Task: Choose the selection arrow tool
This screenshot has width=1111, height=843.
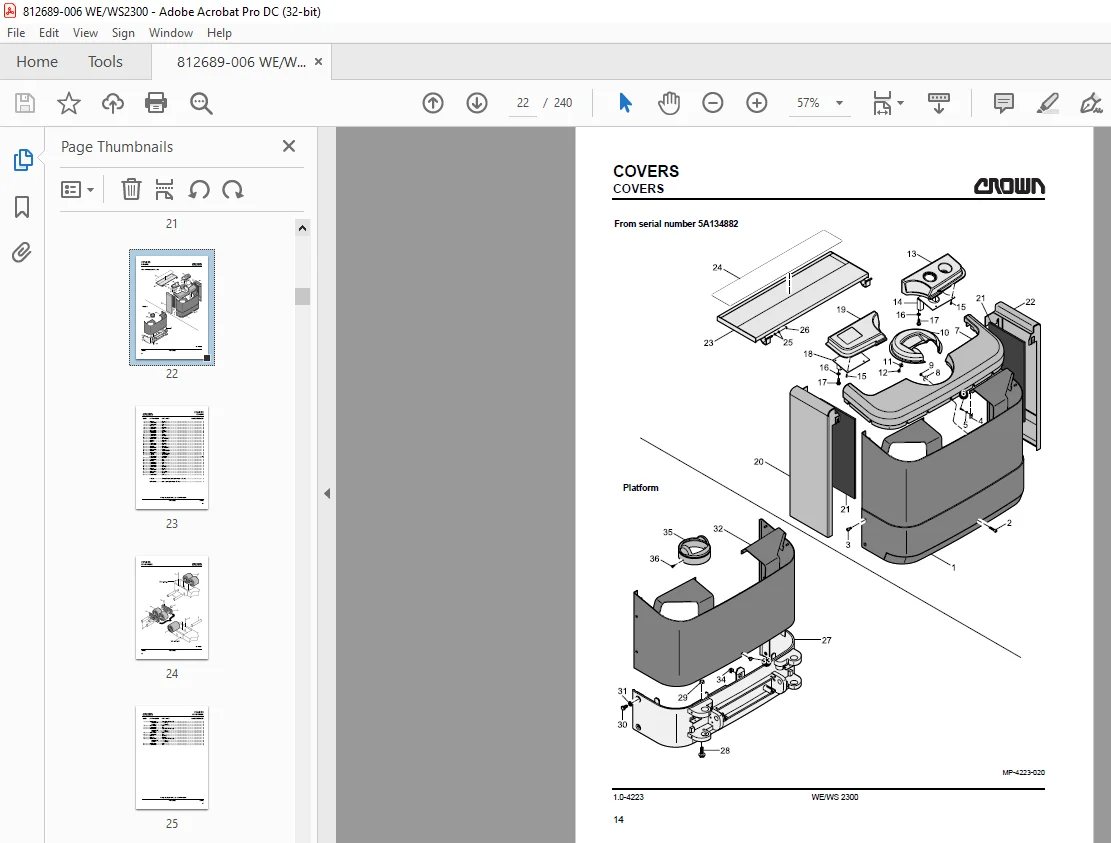Action: pyautogui.click(x=625, y=103)
